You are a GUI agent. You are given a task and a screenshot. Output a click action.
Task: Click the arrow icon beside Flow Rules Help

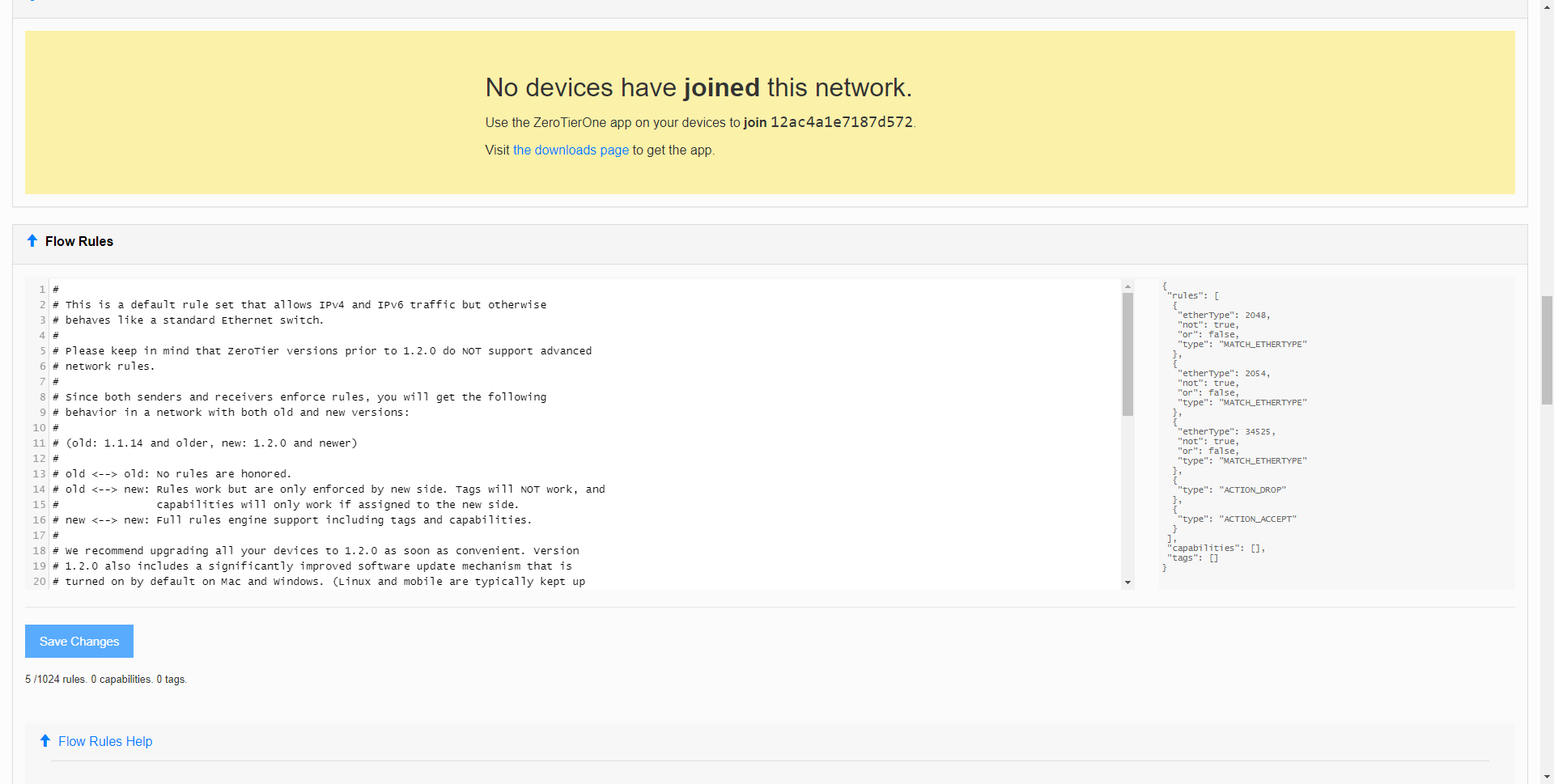pos(45,741)
